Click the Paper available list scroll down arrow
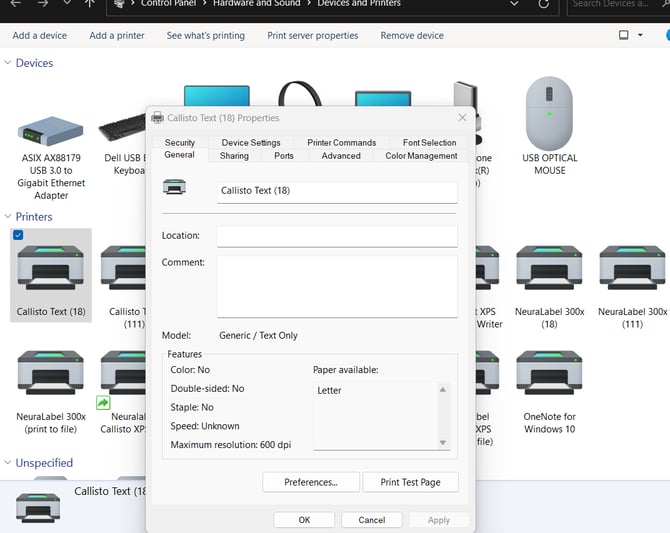 [443, 442]
